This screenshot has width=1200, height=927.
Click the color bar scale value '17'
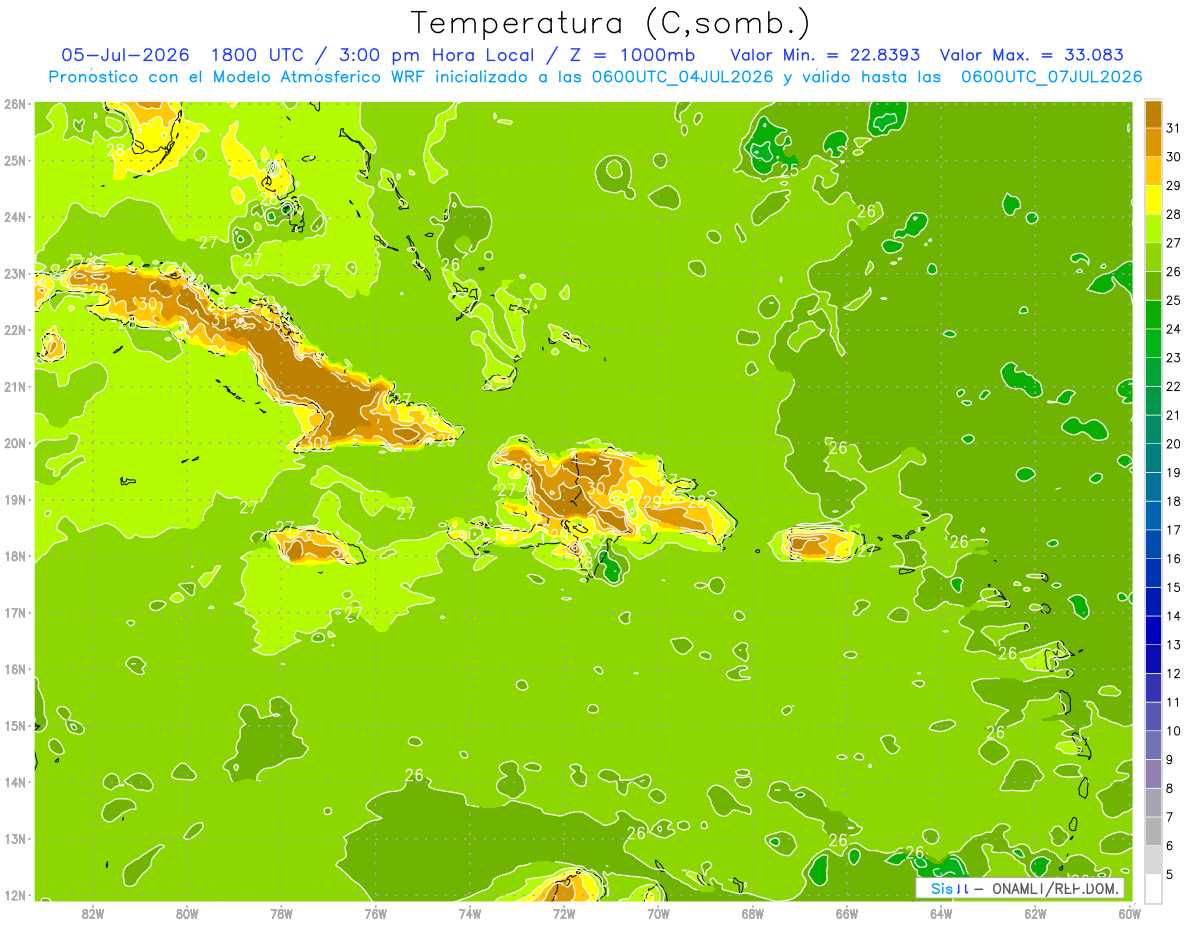point(1173,530)
